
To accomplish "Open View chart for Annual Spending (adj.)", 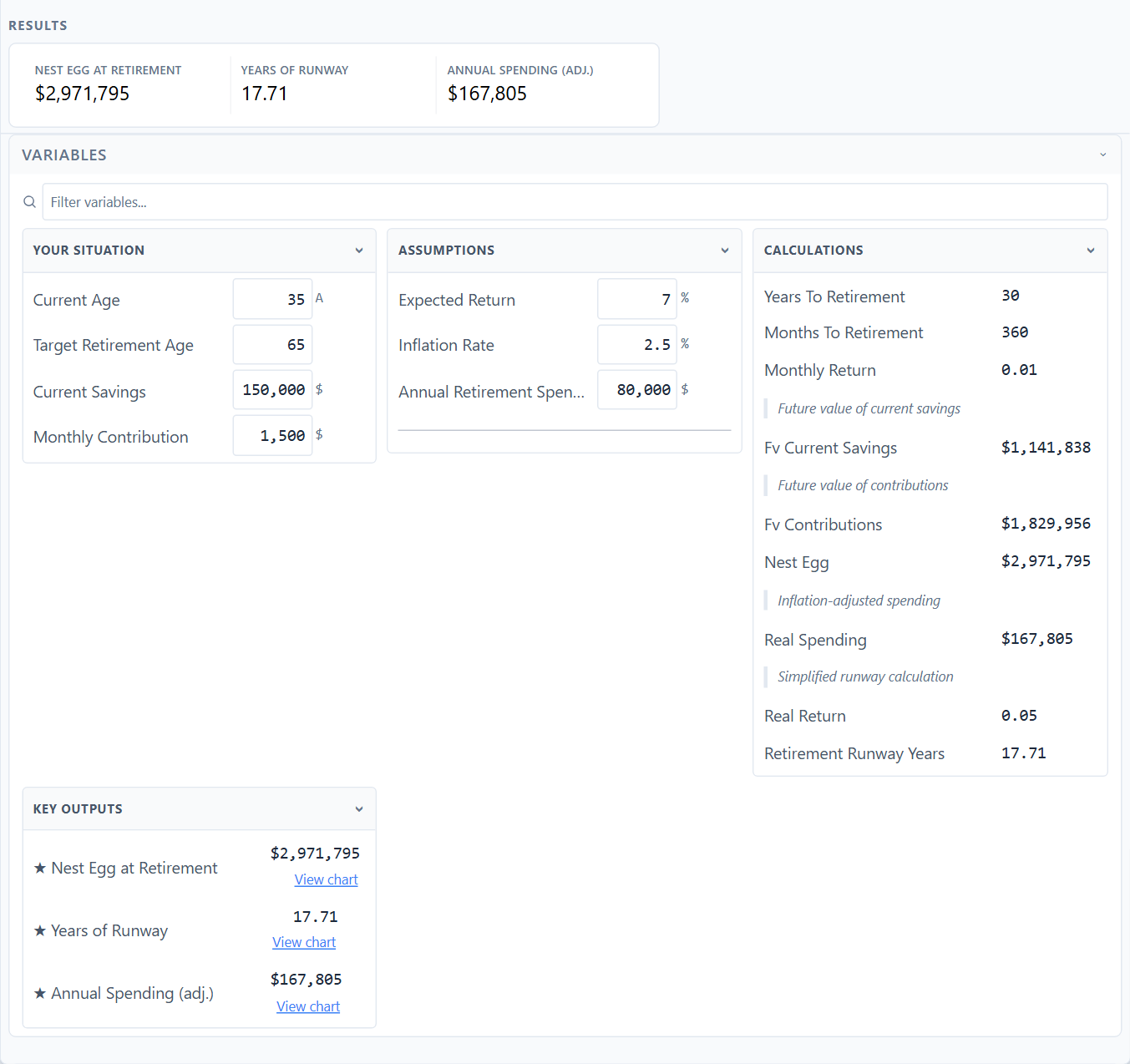I will pyautogui.click(x=308, y=1007).
